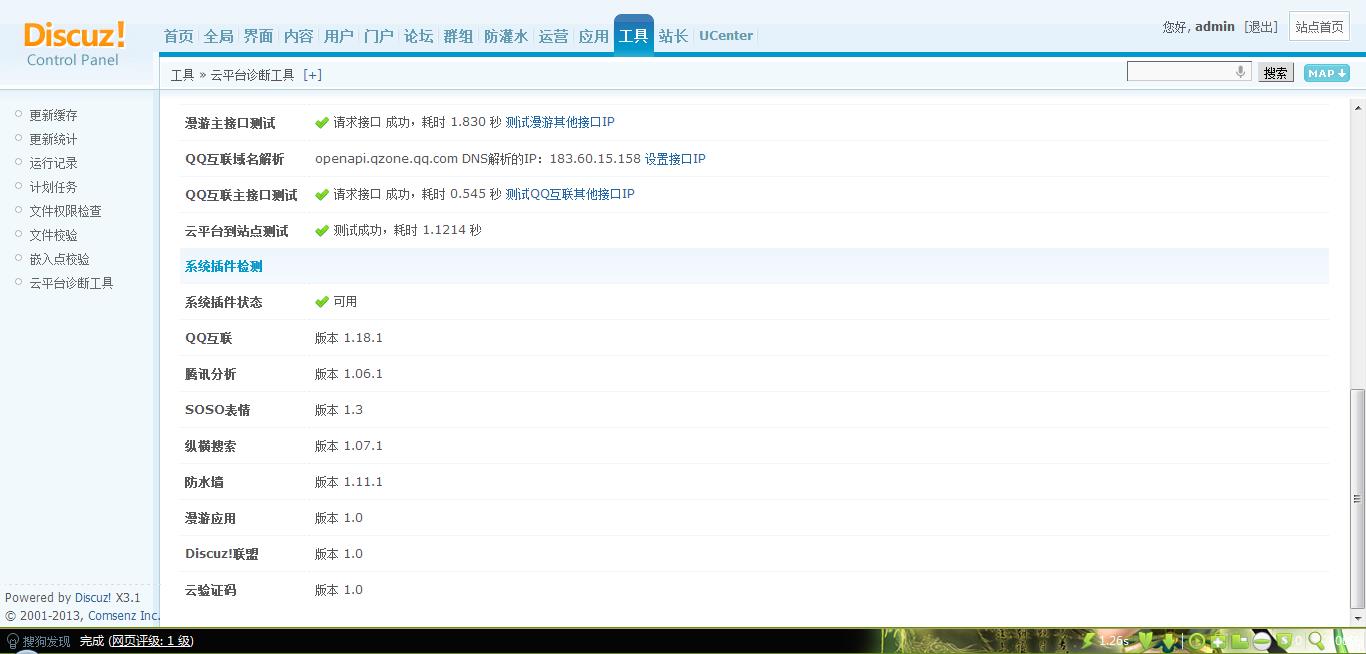Open 计划任务 in the sidebar
Viewport: 1366px width, 654px height.
[53, 187]
